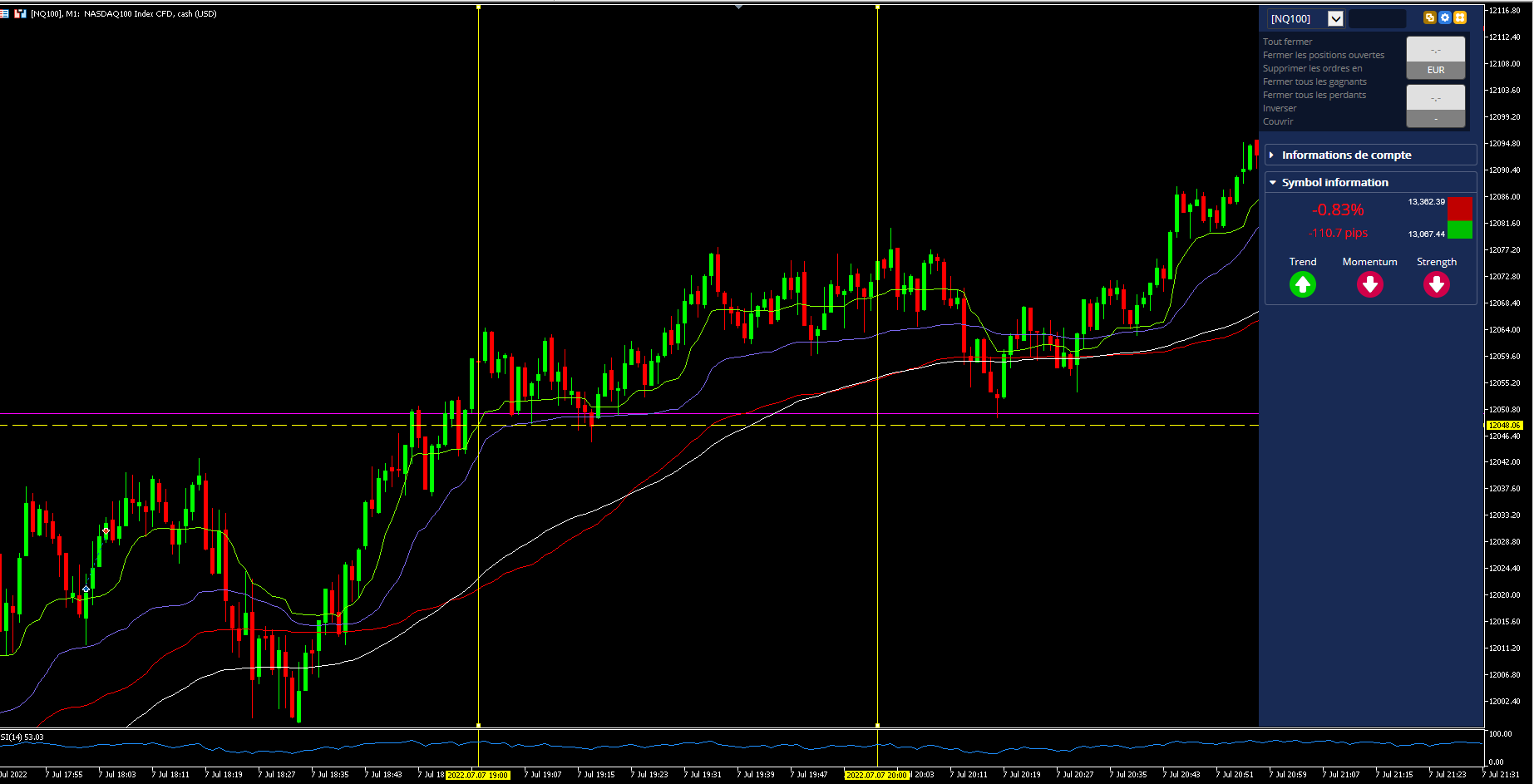Select Fermer tous les gagnants
The width and height of the screenshot is (1534, 784).
pyautogui.click(x=1315, y=81)
